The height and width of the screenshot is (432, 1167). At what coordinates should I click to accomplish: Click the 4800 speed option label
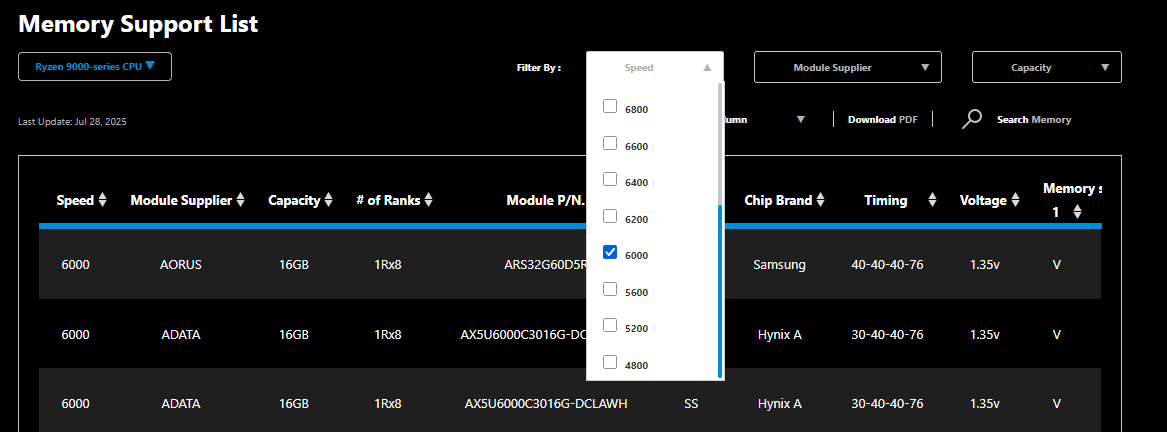pos(637,366)
